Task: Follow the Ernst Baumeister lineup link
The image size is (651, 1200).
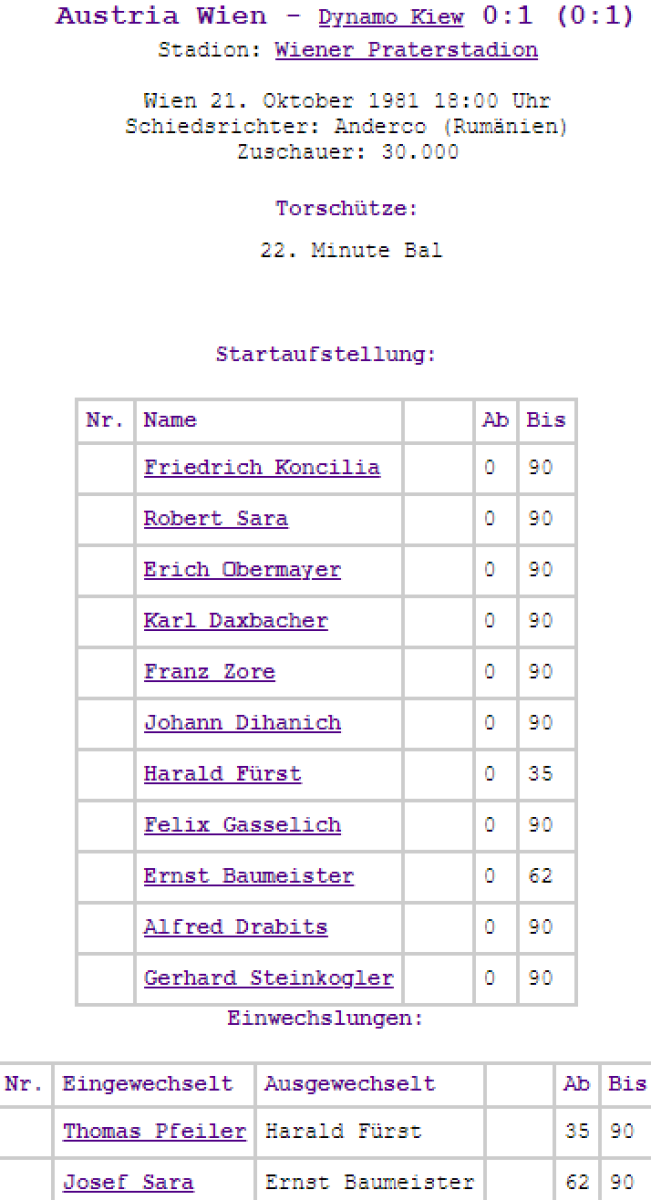Action: coord(248,875)
